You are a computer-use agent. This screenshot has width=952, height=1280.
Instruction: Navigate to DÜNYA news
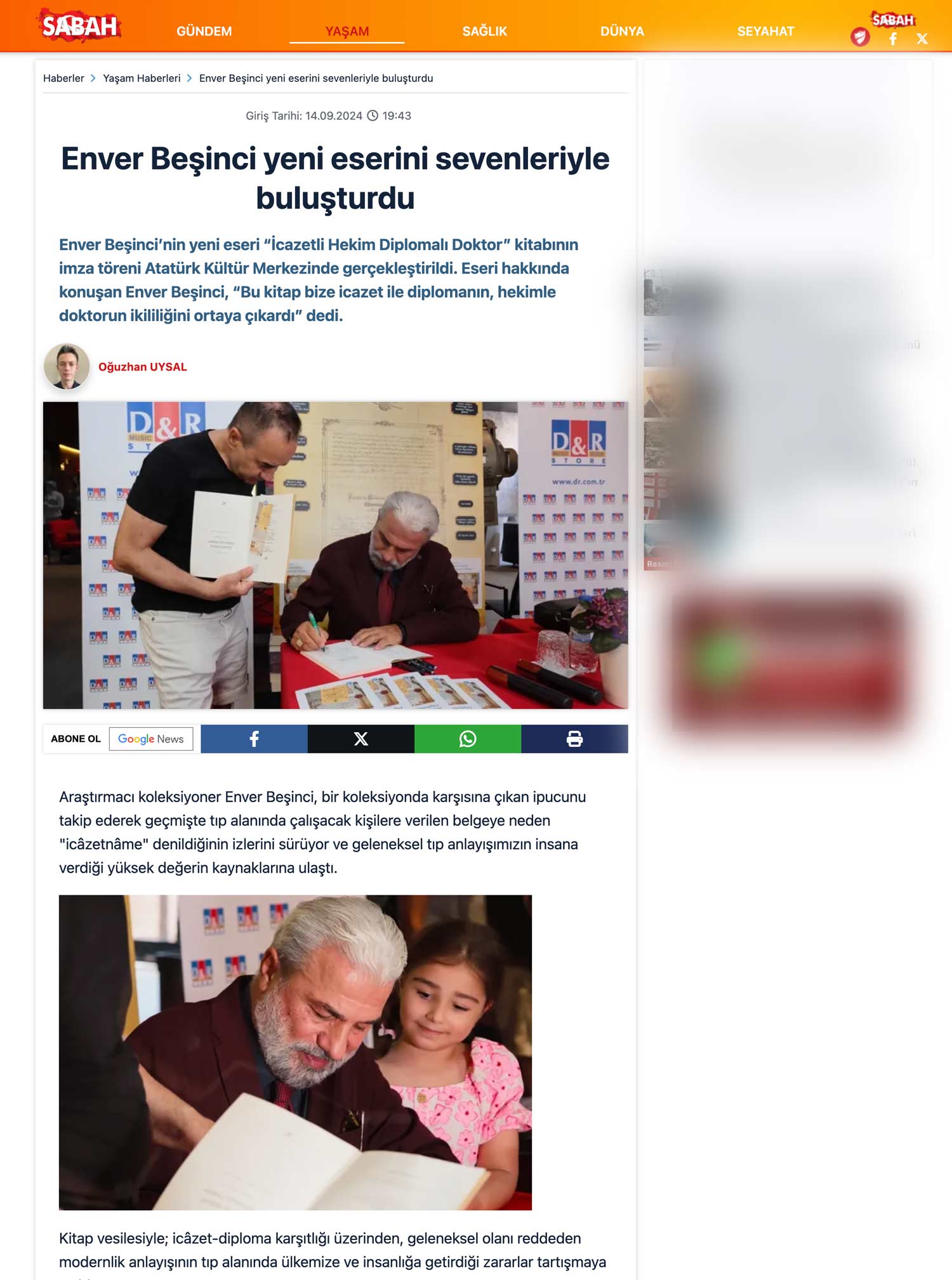622,31
